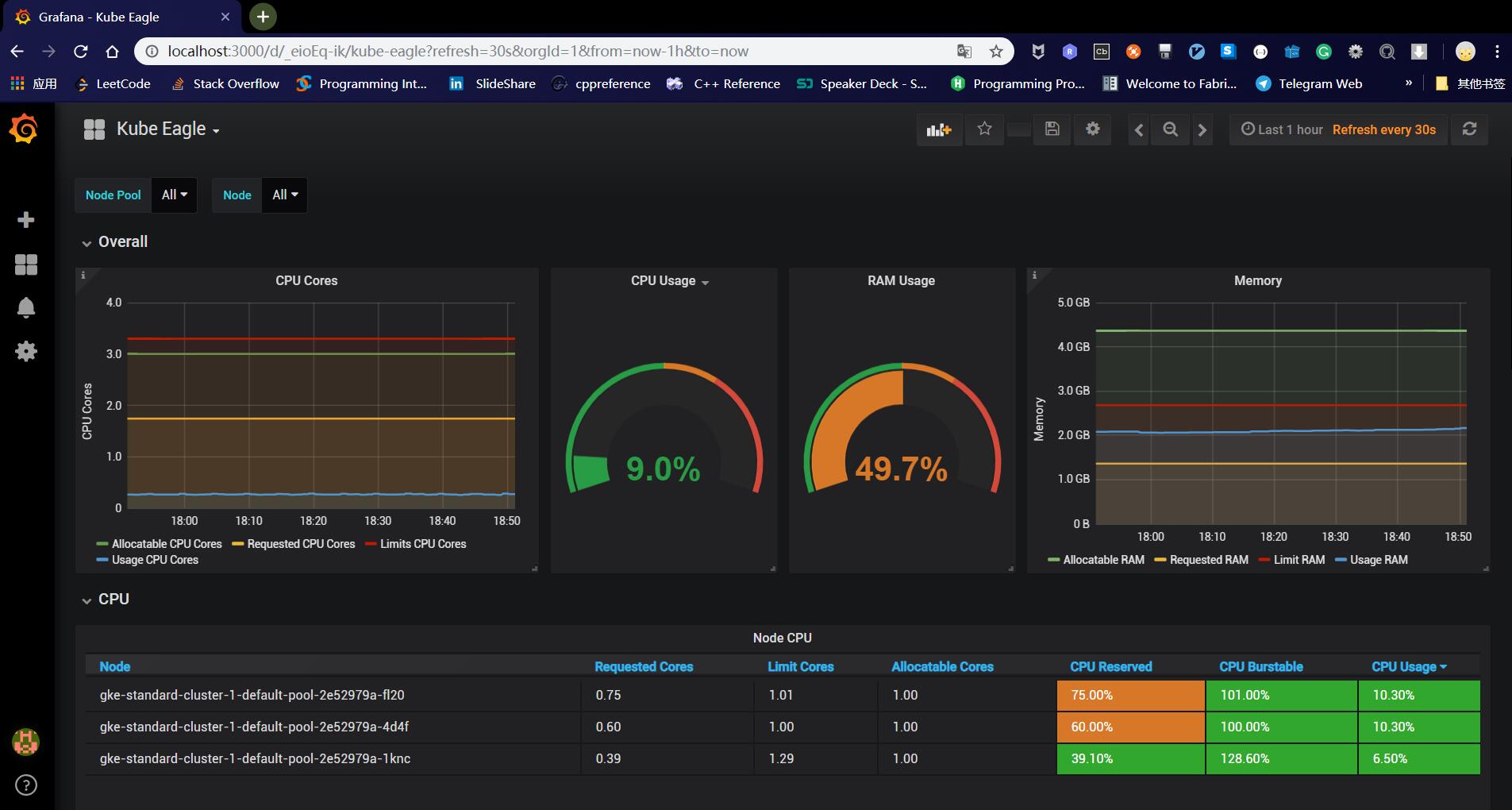Image resolution: width=1512 pixels, height=810 pixels.
Task: Toggle Allocatable RAM legend series
Action: (x=1102, y=560)
